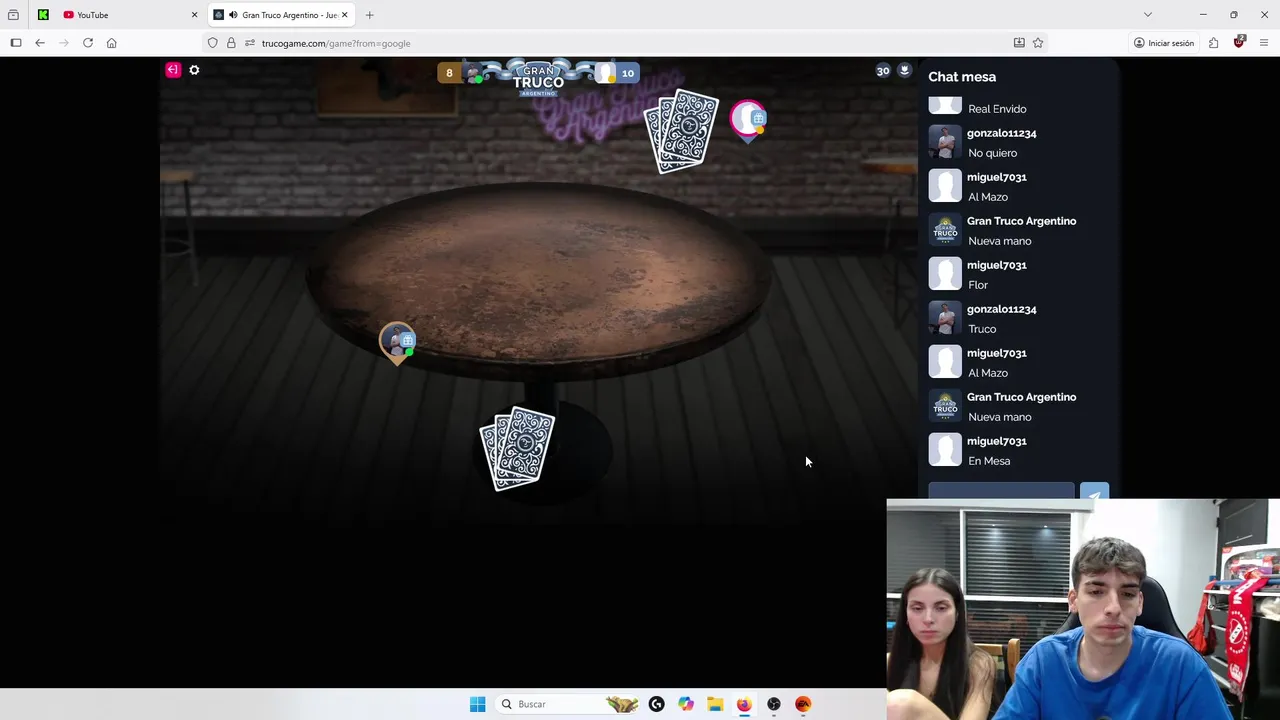Open the Firefox list all tabs dropdown

1148,15
